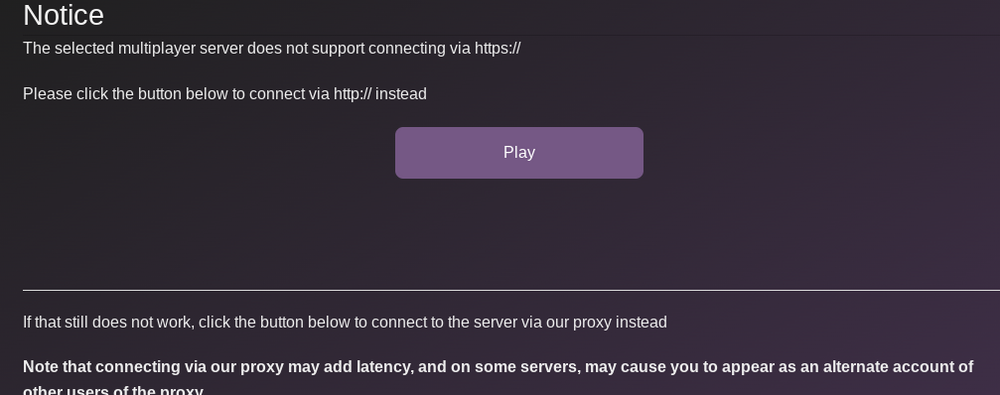Viewport: 1000px width, 395px height.
Task: Click the cut-off "other users of the proxy" line
Action: tap(114, 391)
